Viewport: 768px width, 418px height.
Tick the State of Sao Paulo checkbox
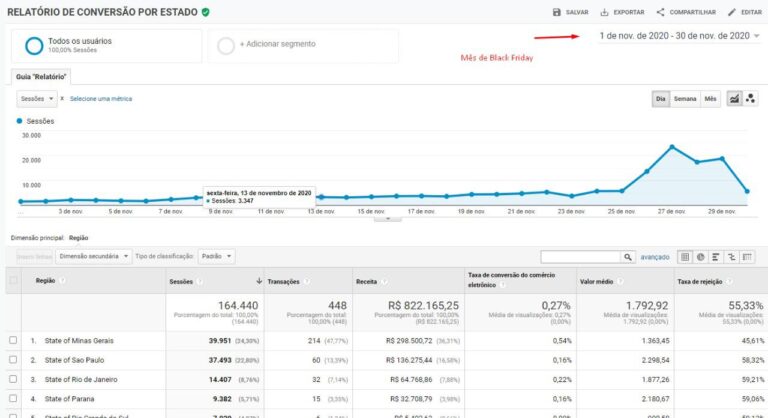[x=13, y=360]
